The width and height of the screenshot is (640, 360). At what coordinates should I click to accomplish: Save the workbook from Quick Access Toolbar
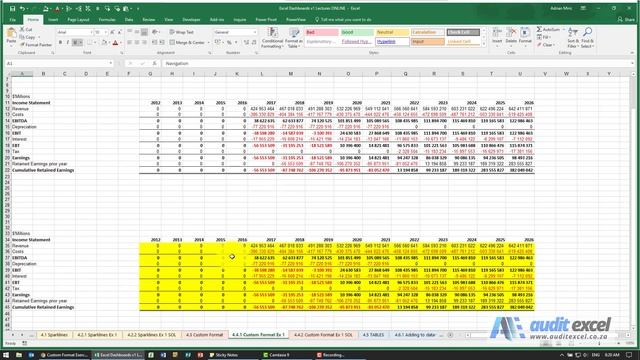tap(13, 9)
